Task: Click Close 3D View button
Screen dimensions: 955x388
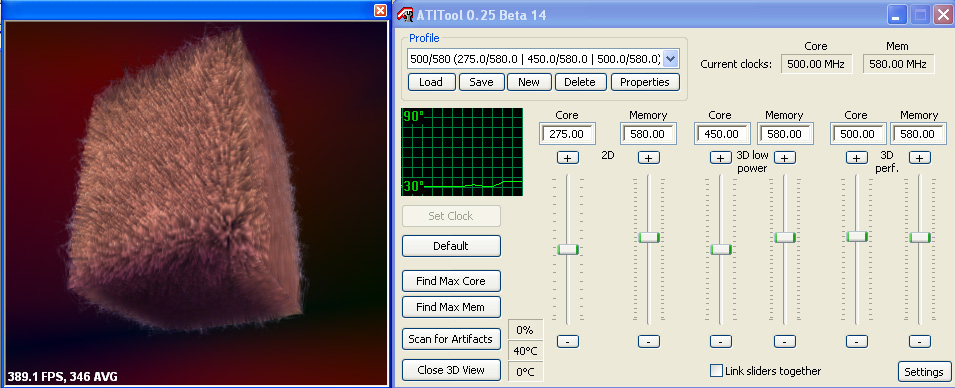Action: pos(451,370)
